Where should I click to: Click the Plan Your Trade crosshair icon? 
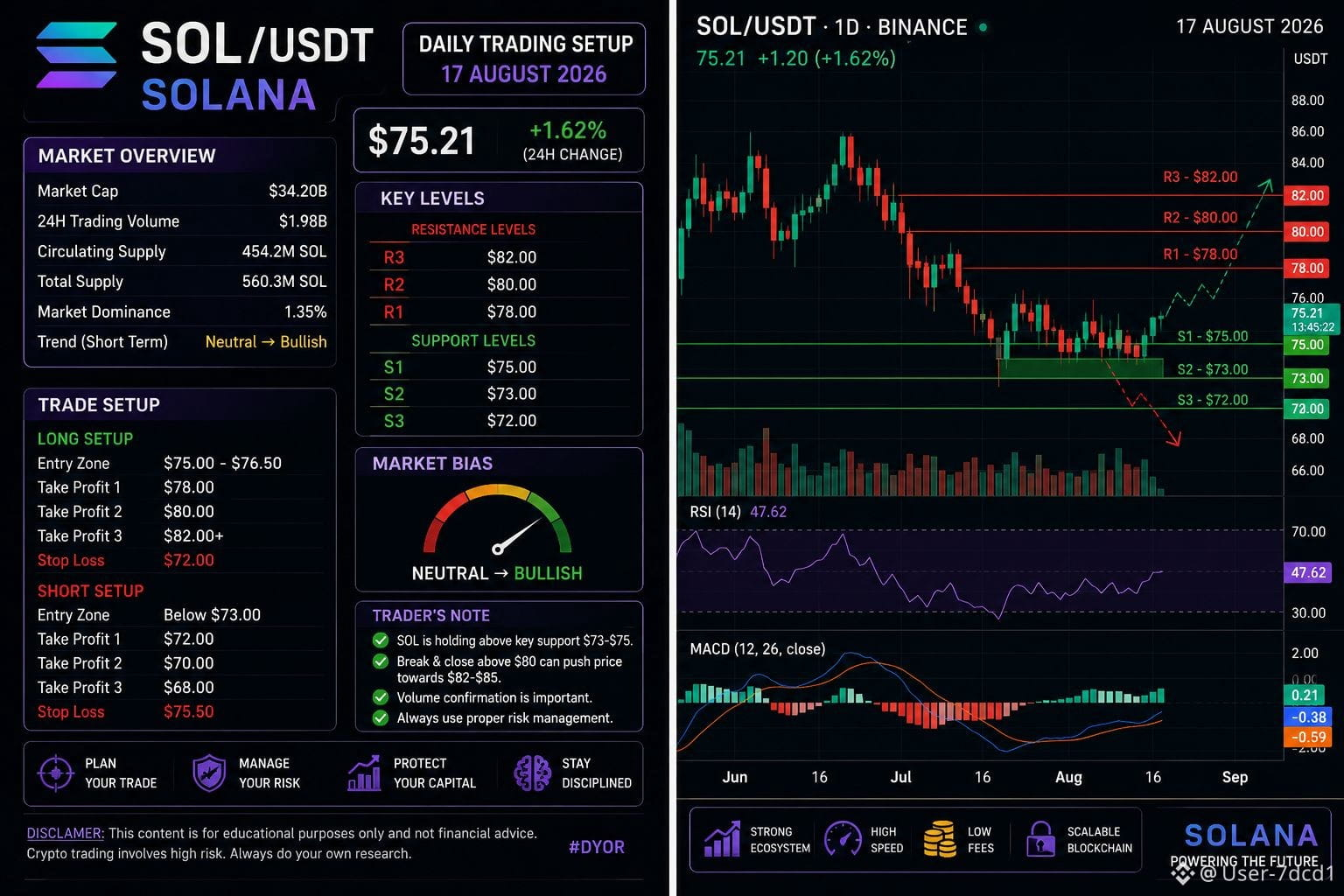[56, 773]
